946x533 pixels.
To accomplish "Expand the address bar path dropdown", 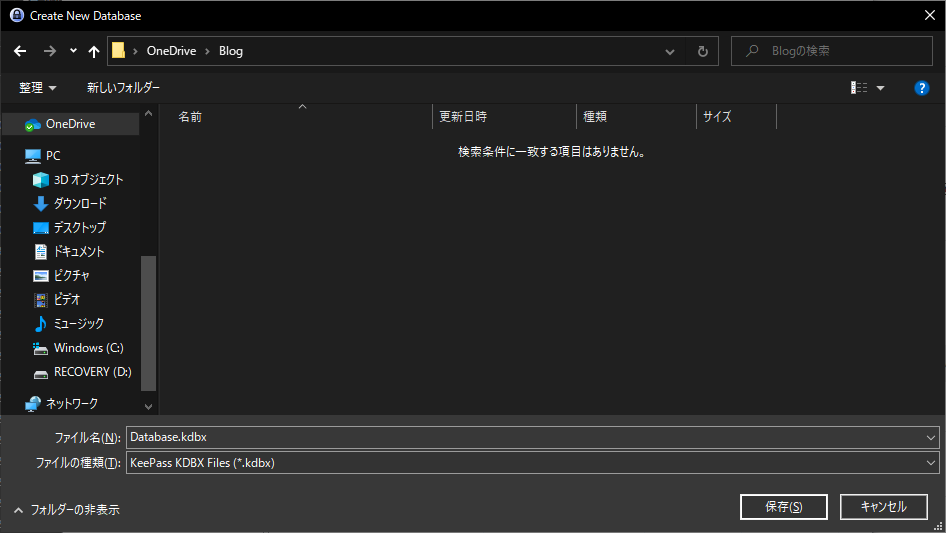I will click(x=670, y=51).
